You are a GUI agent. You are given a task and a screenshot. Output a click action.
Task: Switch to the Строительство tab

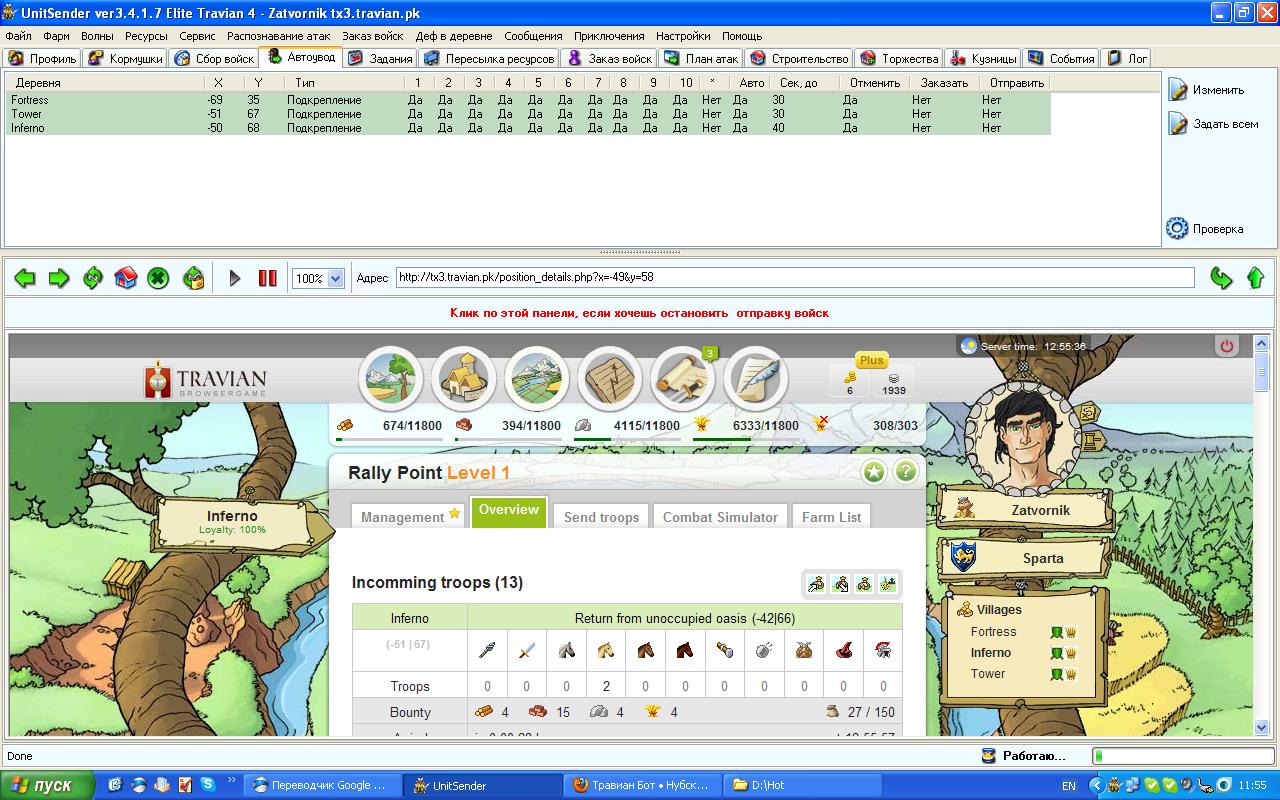799,59
